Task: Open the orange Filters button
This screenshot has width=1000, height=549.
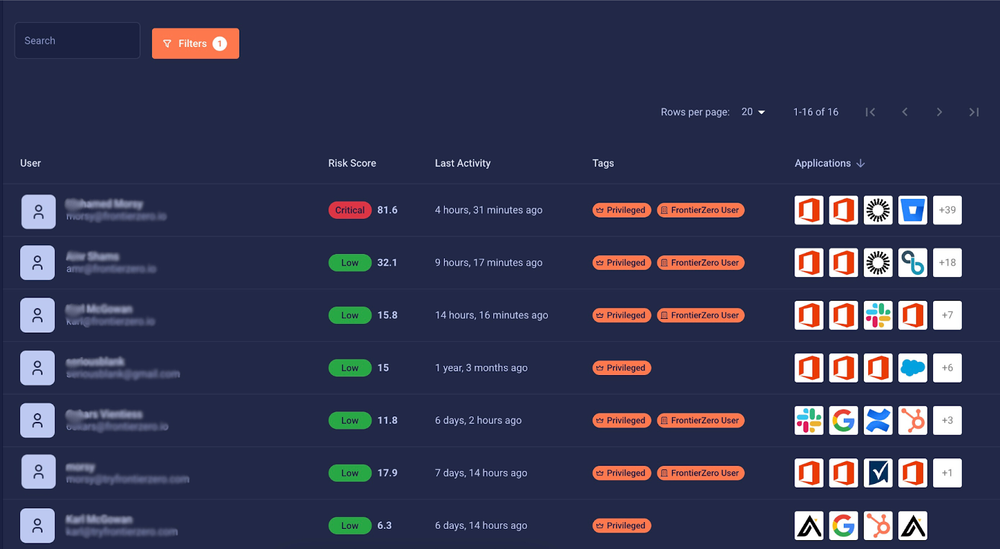Action: point(195,44)
